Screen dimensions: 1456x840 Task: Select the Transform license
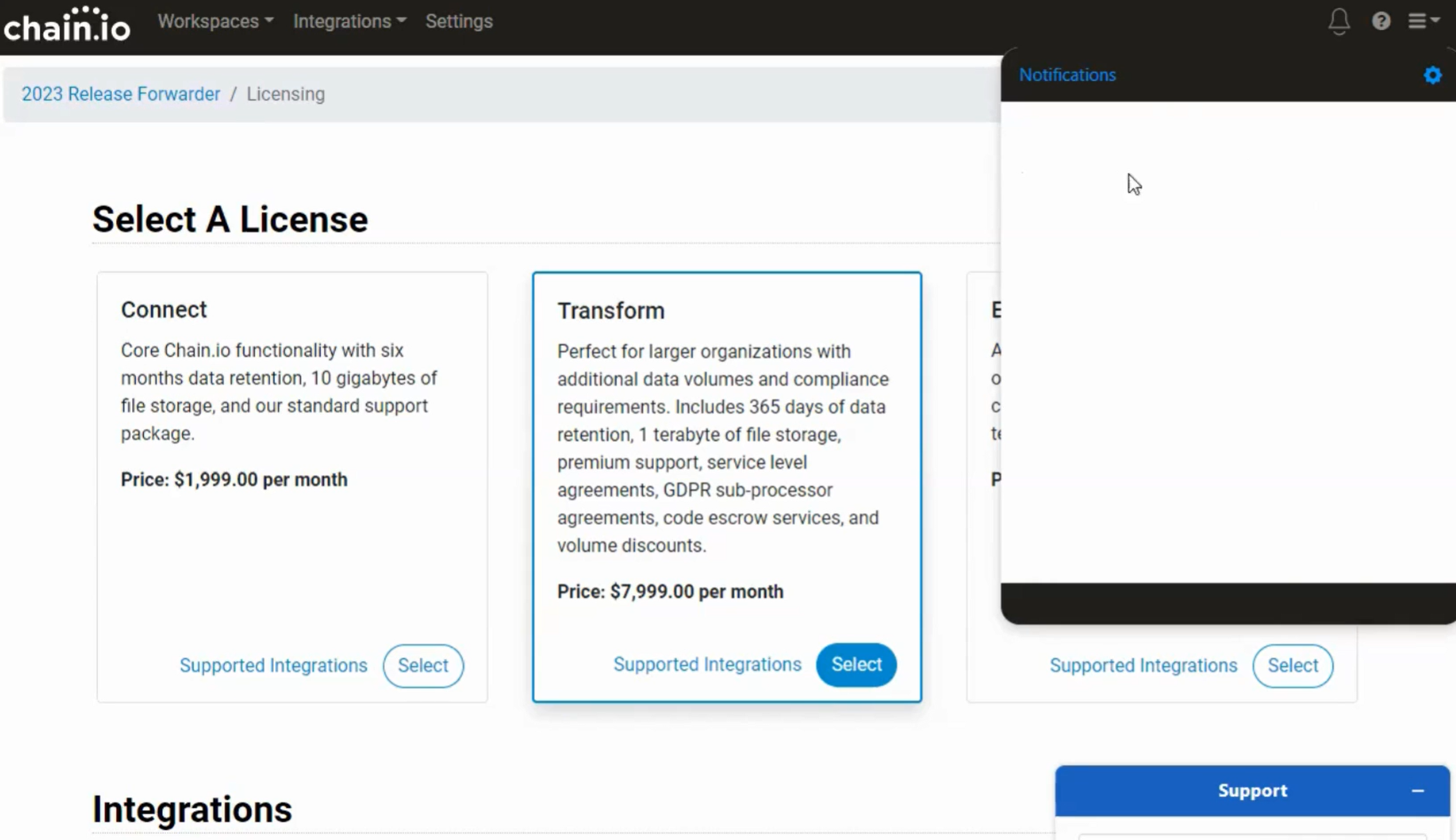856,665
